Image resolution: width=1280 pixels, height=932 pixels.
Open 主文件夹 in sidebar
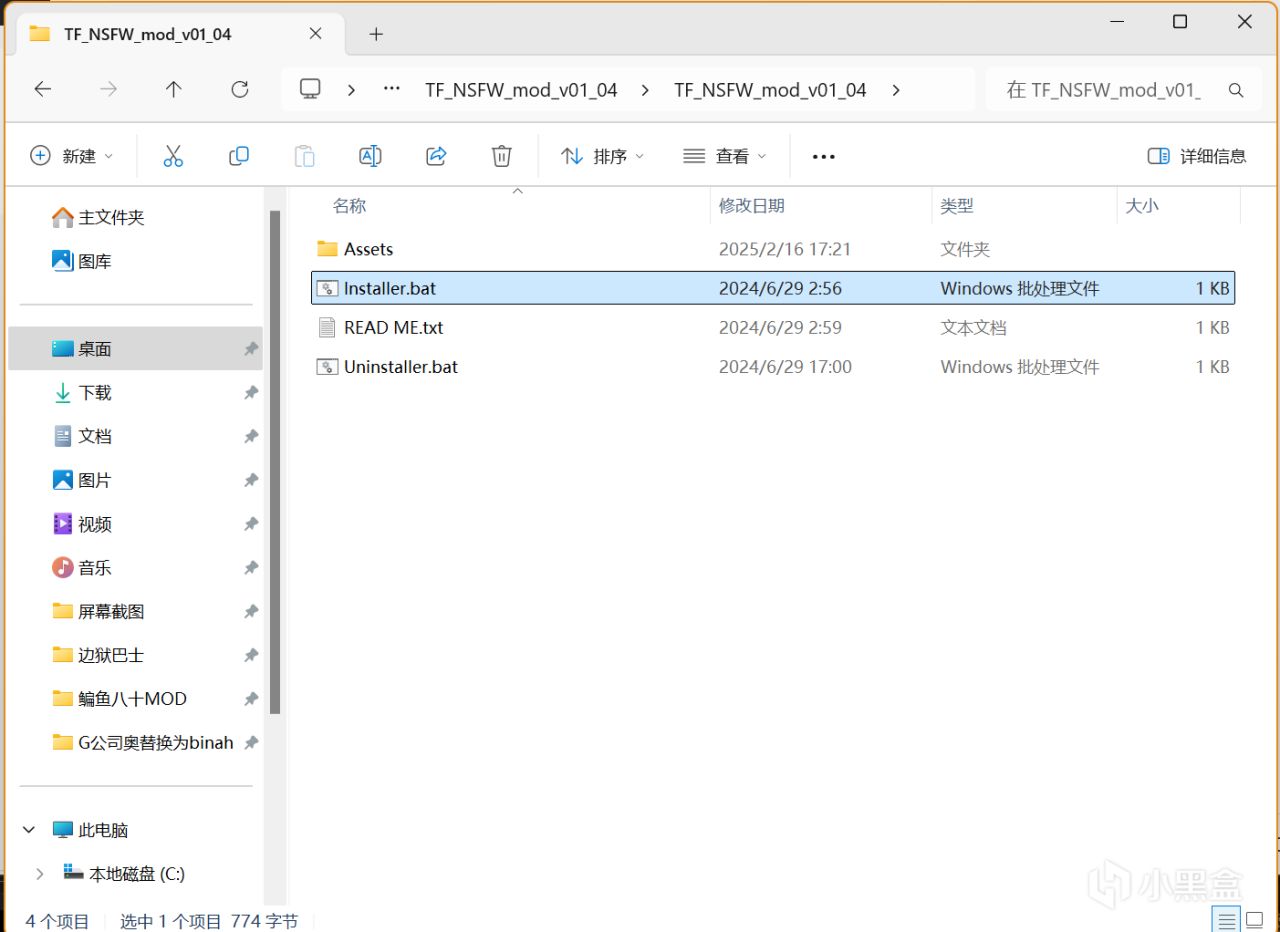tap(98, 217)
